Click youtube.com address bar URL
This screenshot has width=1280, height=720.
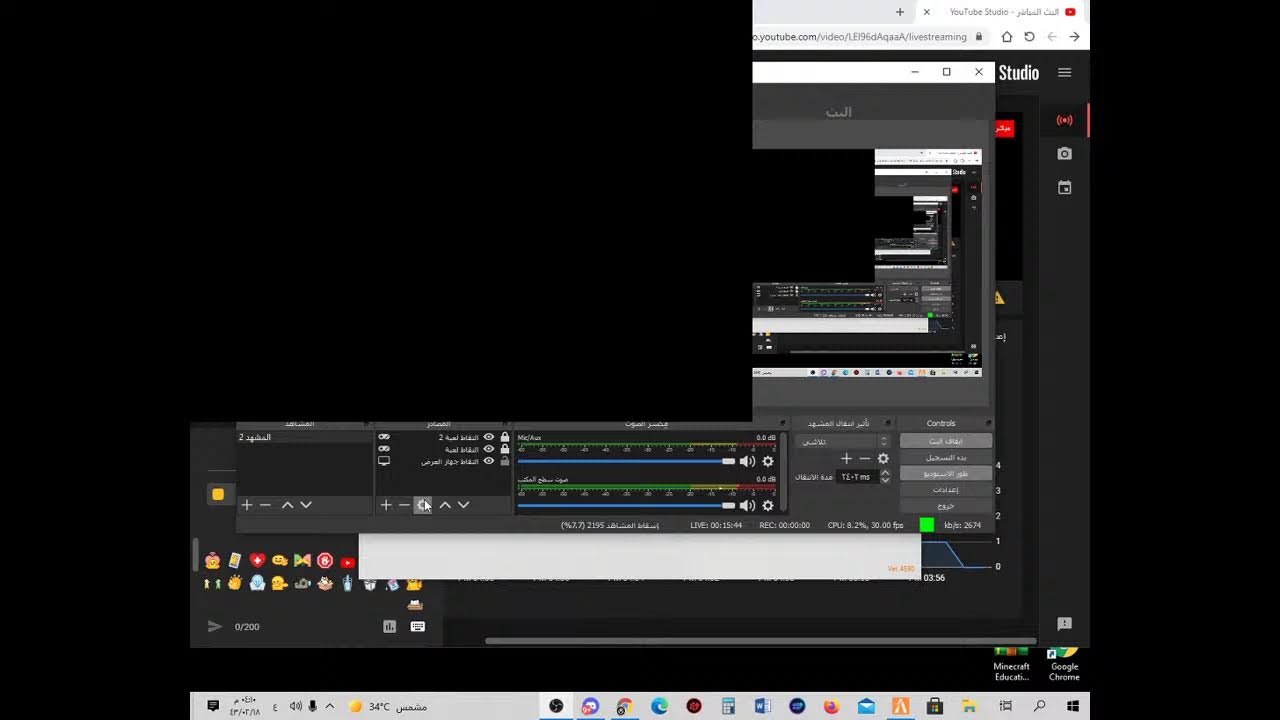(860, 37)
